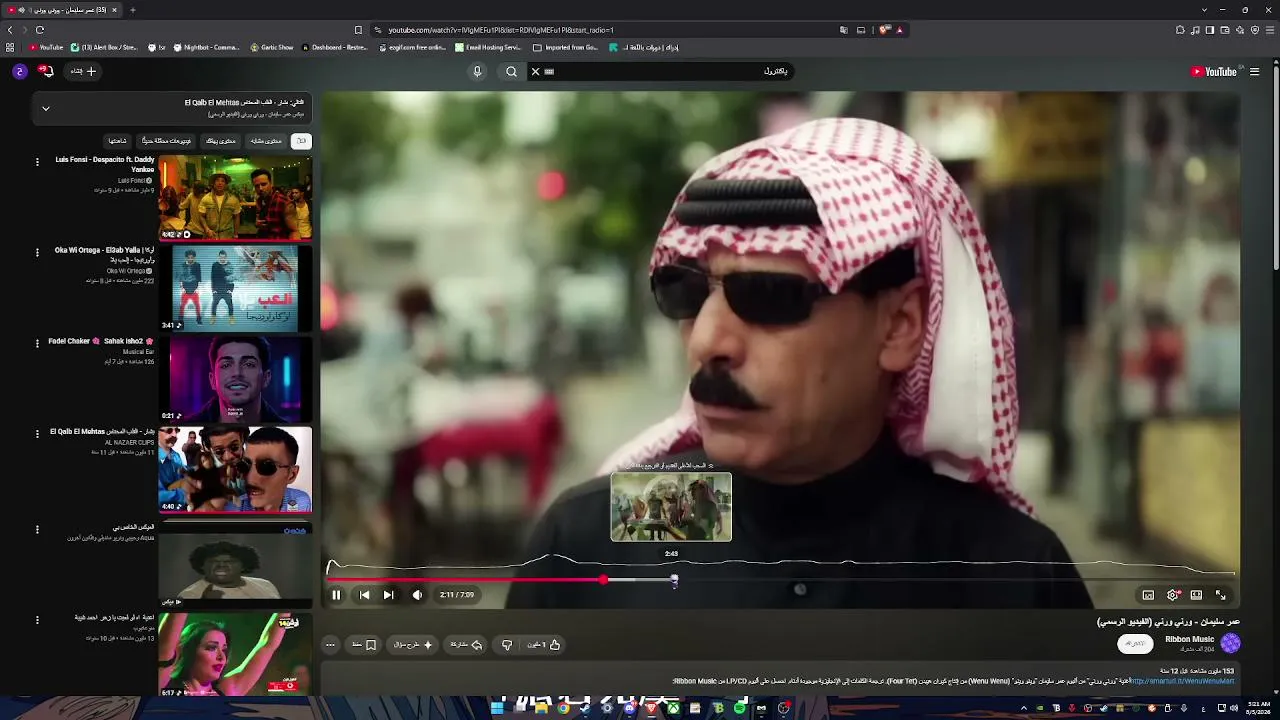Open the Windows Start menu
Screen dimensions: 1280x720
[497, 708]
